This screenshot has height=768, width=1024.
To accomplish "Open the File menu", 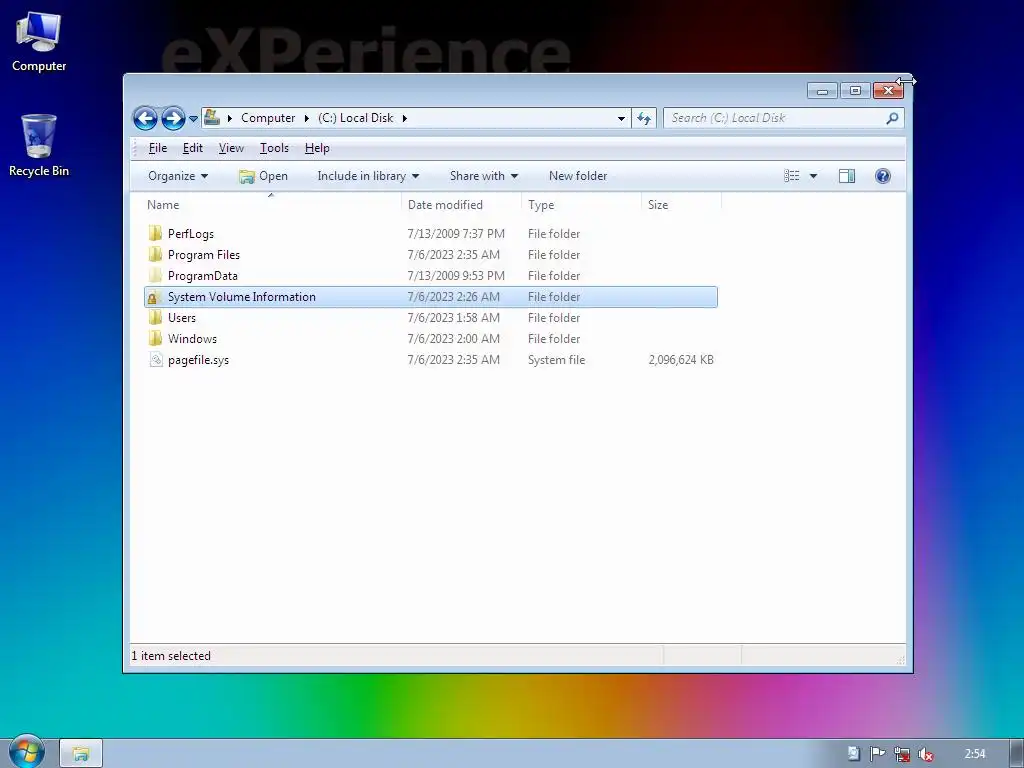I will point(157,148).
